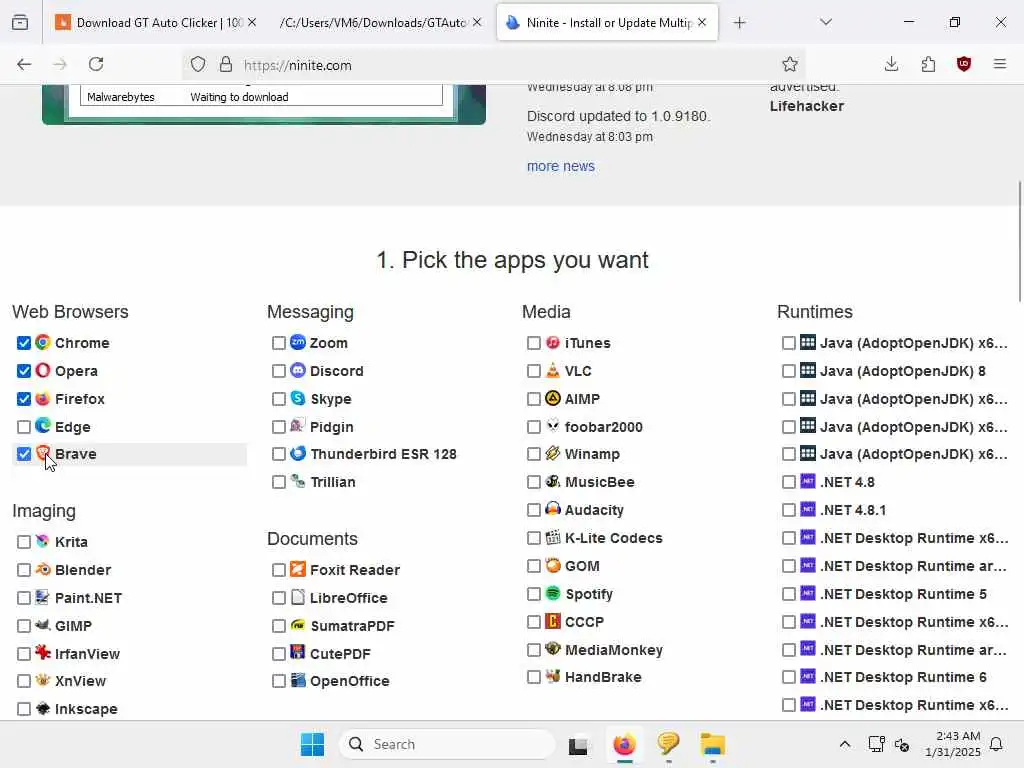Select the Ninite tab
This screenshot has width=1024, height=768.
607,22
